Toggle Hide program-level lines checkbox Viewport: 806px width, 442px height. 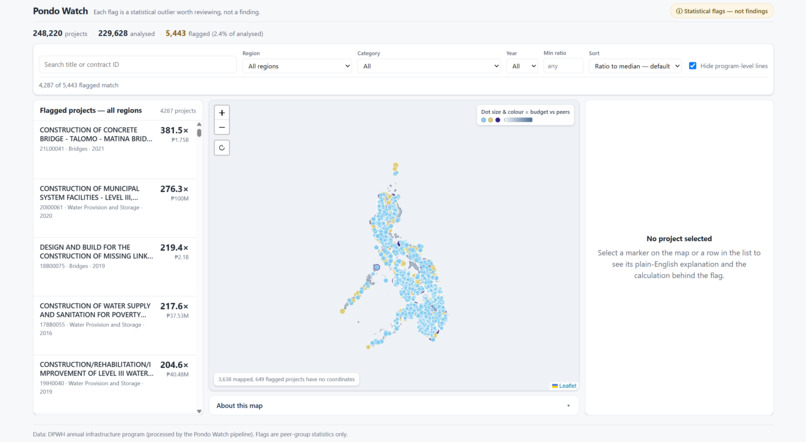point(692,66)
